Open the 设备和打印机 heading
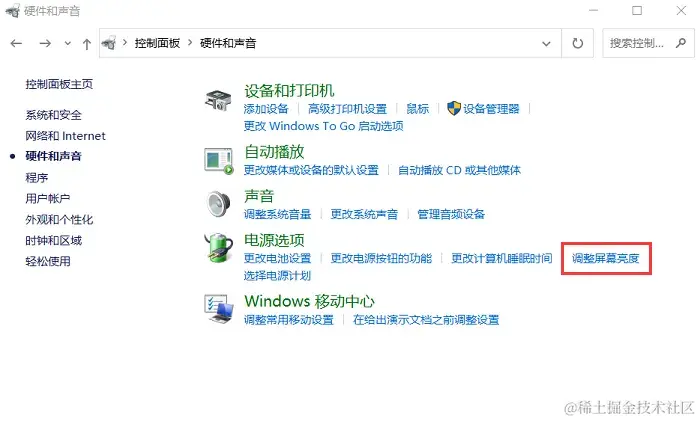 (289, 91)
